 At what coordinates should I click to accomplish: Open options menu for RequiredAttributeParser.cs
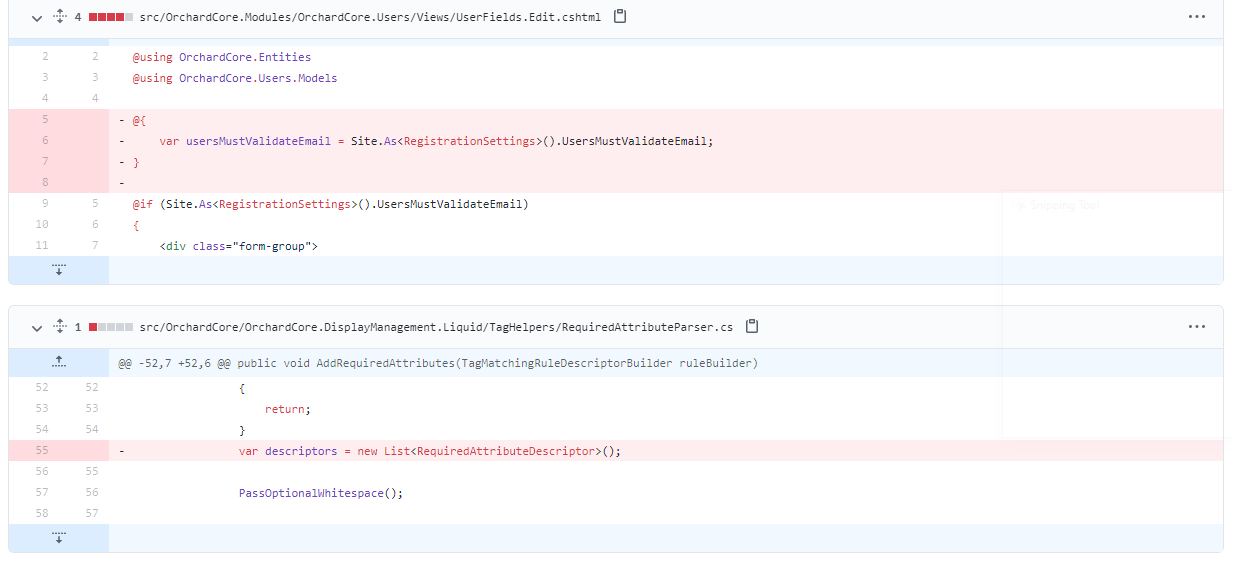1197,327
